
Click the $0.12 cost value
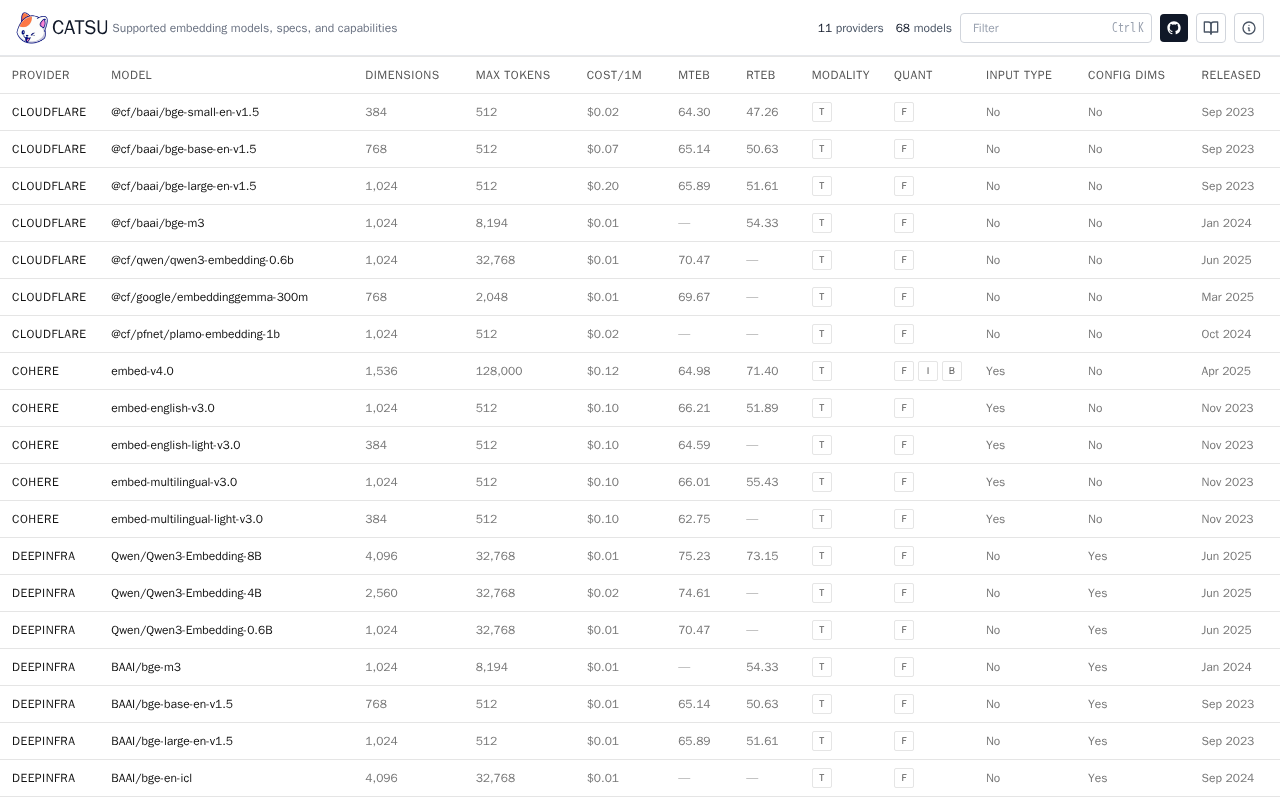[603, 371]
